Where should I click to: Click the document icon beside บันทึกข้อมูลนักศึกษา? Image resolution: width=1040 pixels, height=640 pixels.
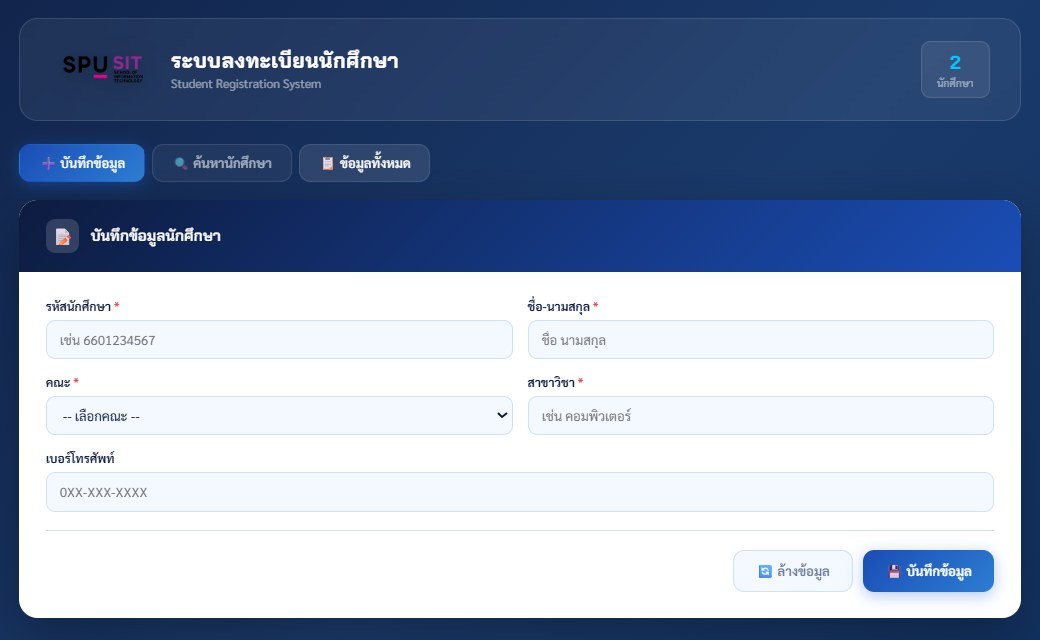(62, 236)
